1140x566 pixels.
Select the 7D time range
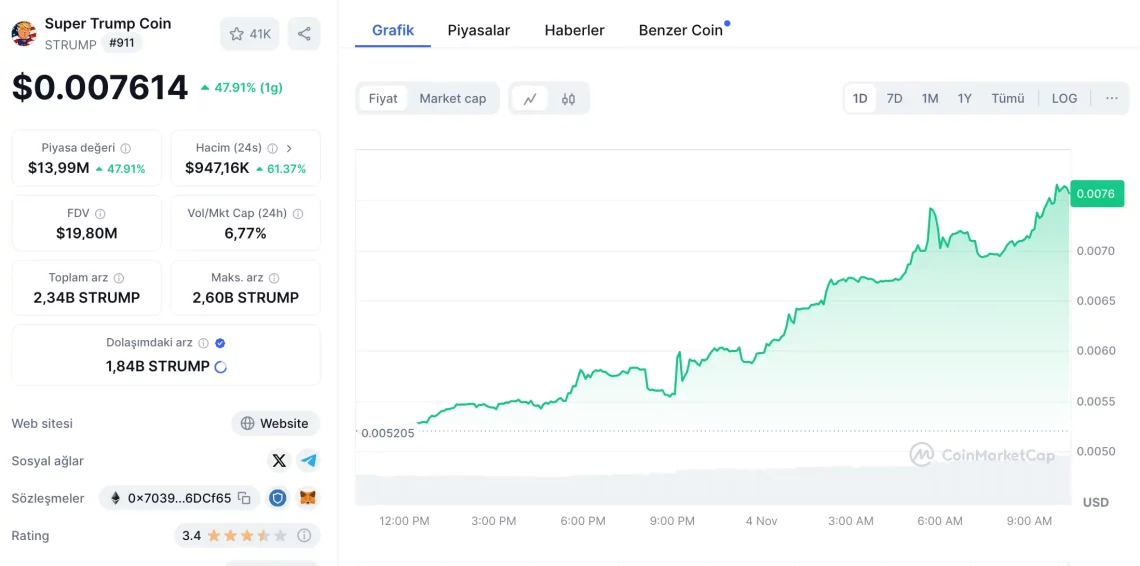894,98
